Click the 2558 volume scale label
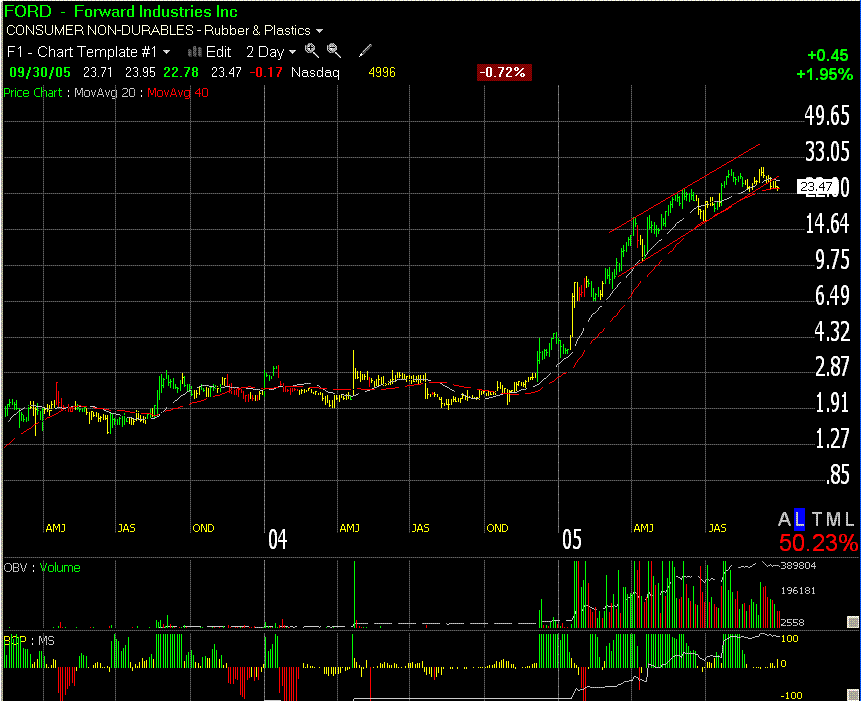Screen dimensions: 861x701 click(792, 623)
